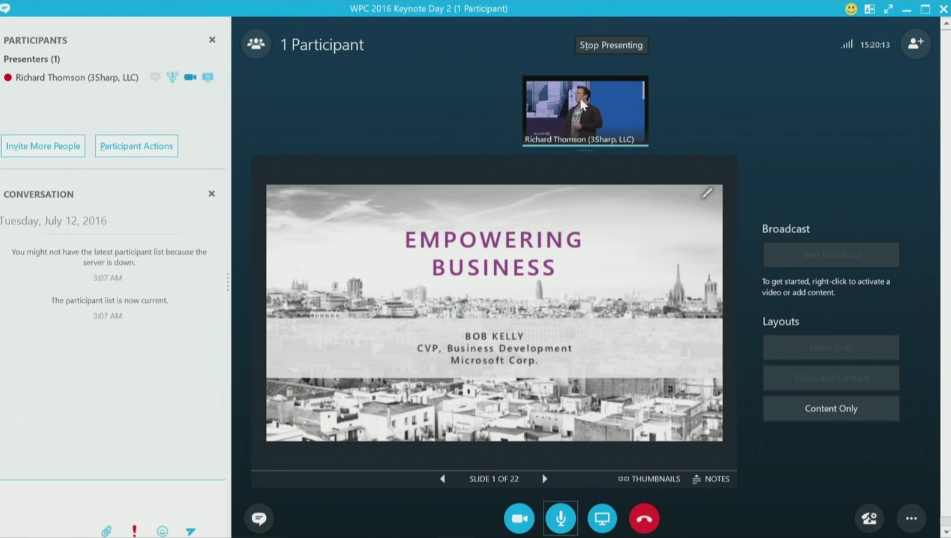This screenshot has height=538, width=951.
Task: Open the instant message bubble icon
Action: point(259,518)
